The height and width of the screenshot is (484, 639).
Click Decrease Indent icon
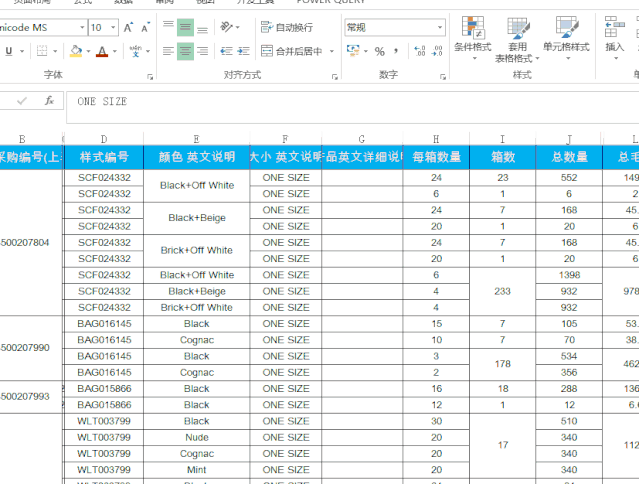pyautogui.click(x=226, y=51)
